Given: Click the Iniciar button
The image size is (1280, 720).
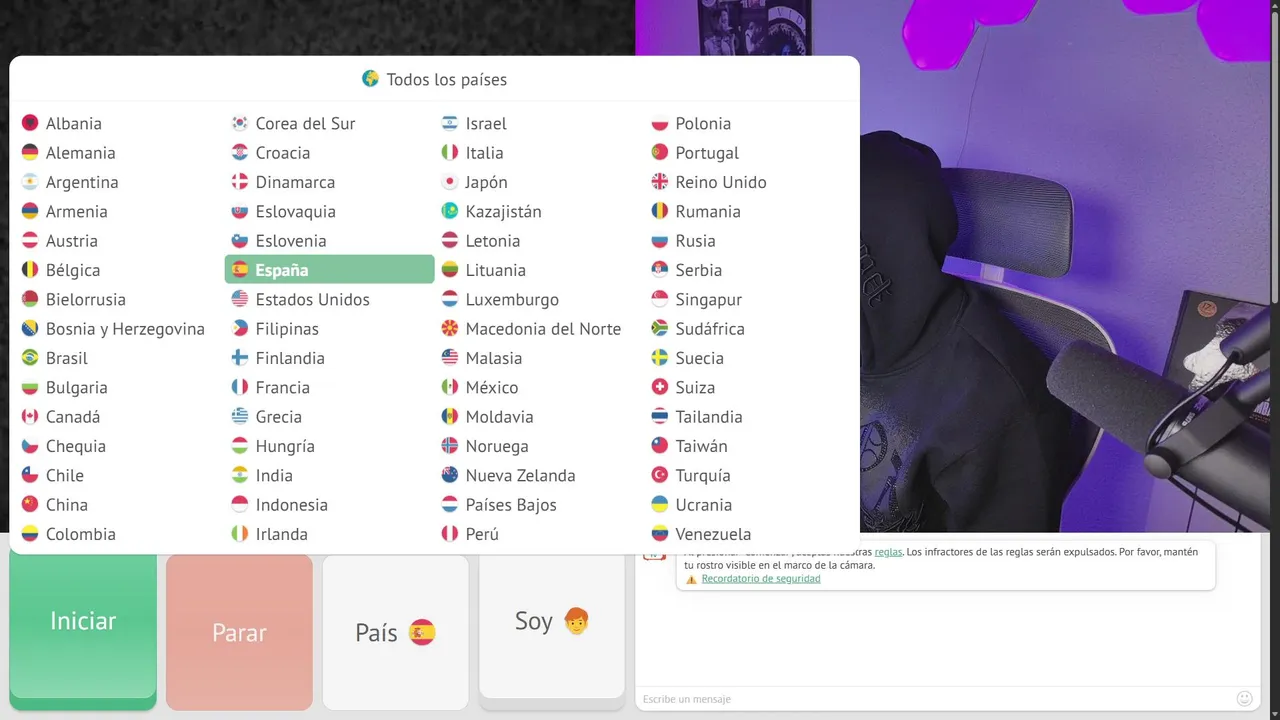Looking at the screenshot, I should 83,626.
